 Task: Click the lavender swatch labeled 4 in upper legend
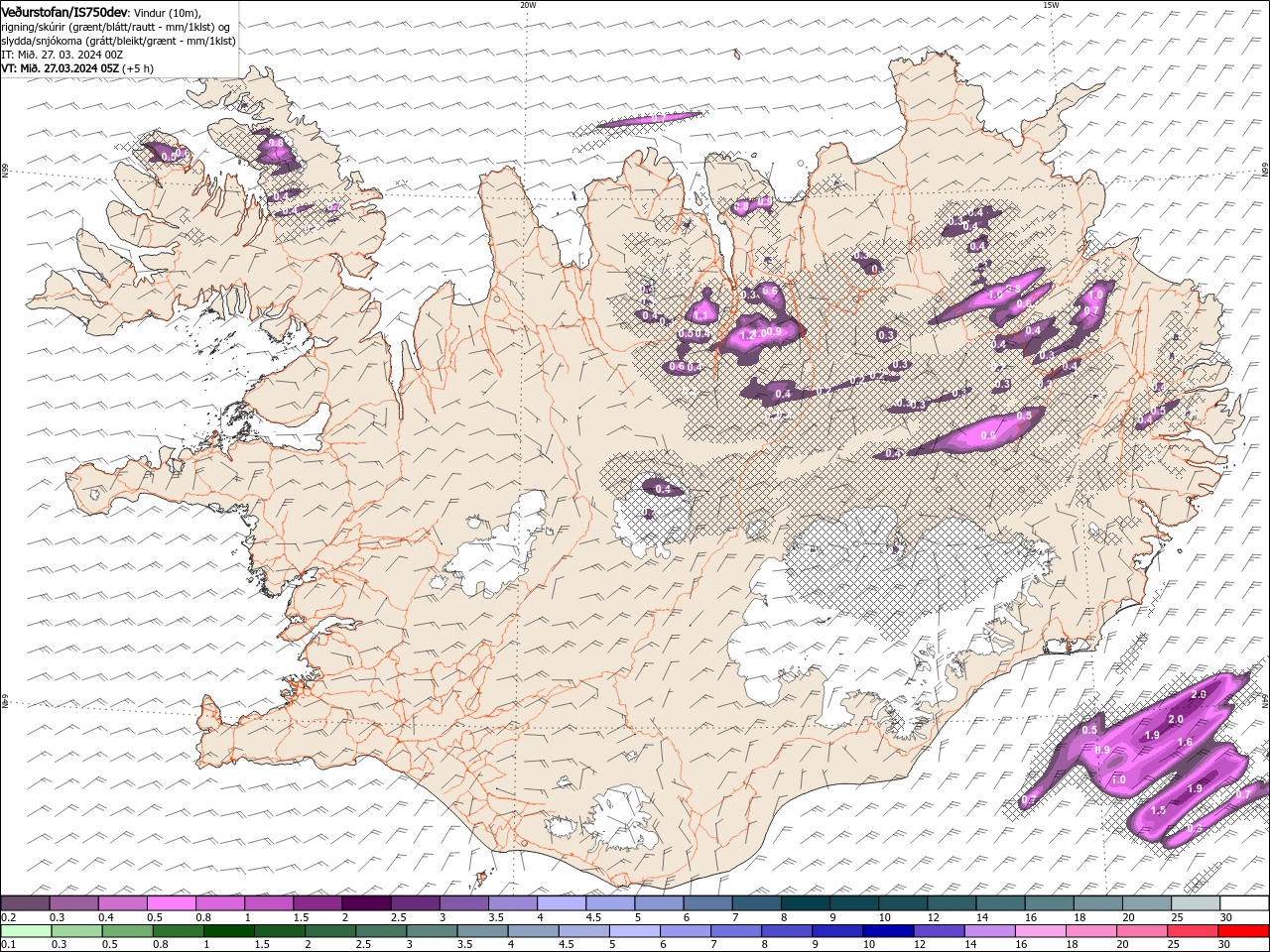tap(562, 903)
